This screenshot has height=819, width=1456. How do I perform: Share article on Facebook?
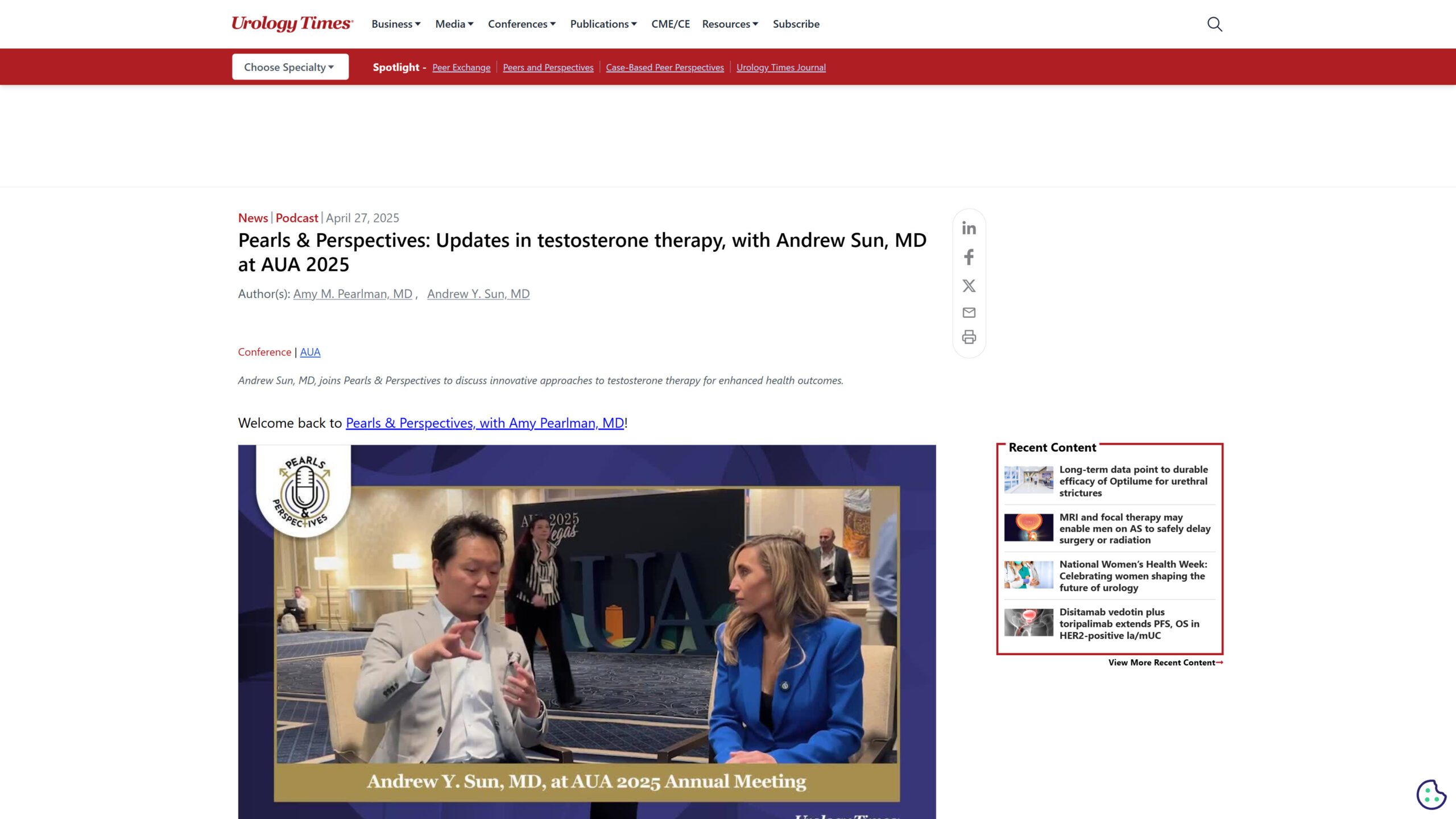click(x=969, y=257)
